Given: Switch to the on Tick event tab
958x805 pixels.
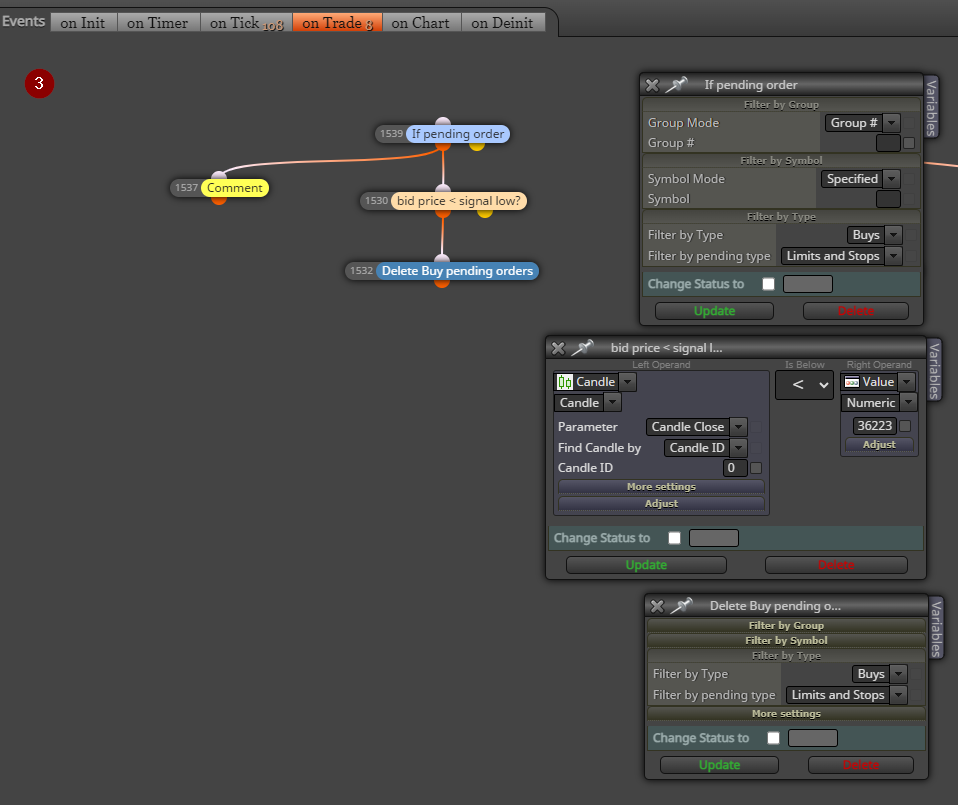Looking at the screenshot, I should tap(246, 23).
